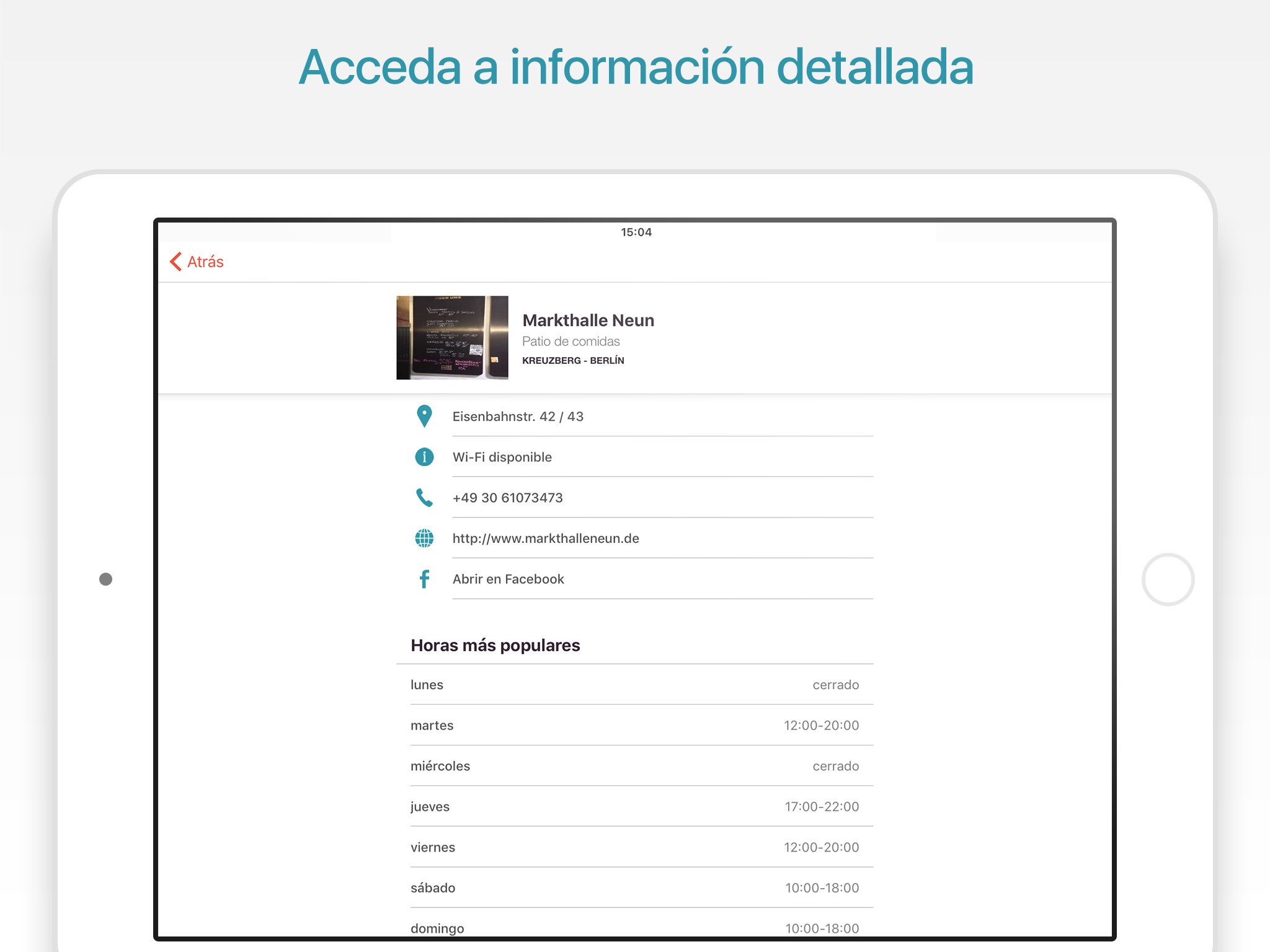Tap the Facebook f icon

[424, 579]
